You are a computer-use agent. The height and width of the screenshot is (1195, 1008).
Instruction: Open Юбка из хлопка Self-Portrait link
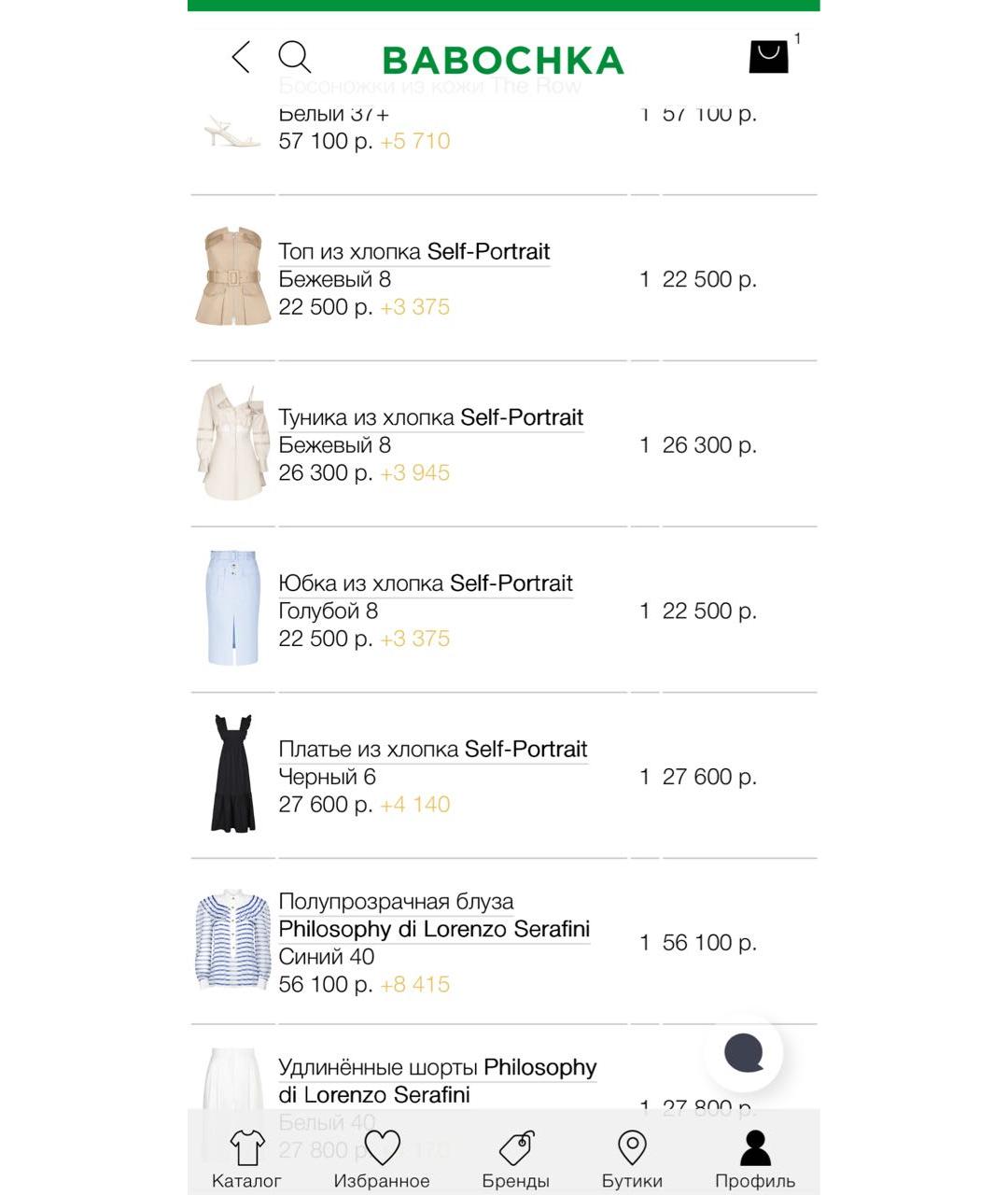(x=425, y=583)
